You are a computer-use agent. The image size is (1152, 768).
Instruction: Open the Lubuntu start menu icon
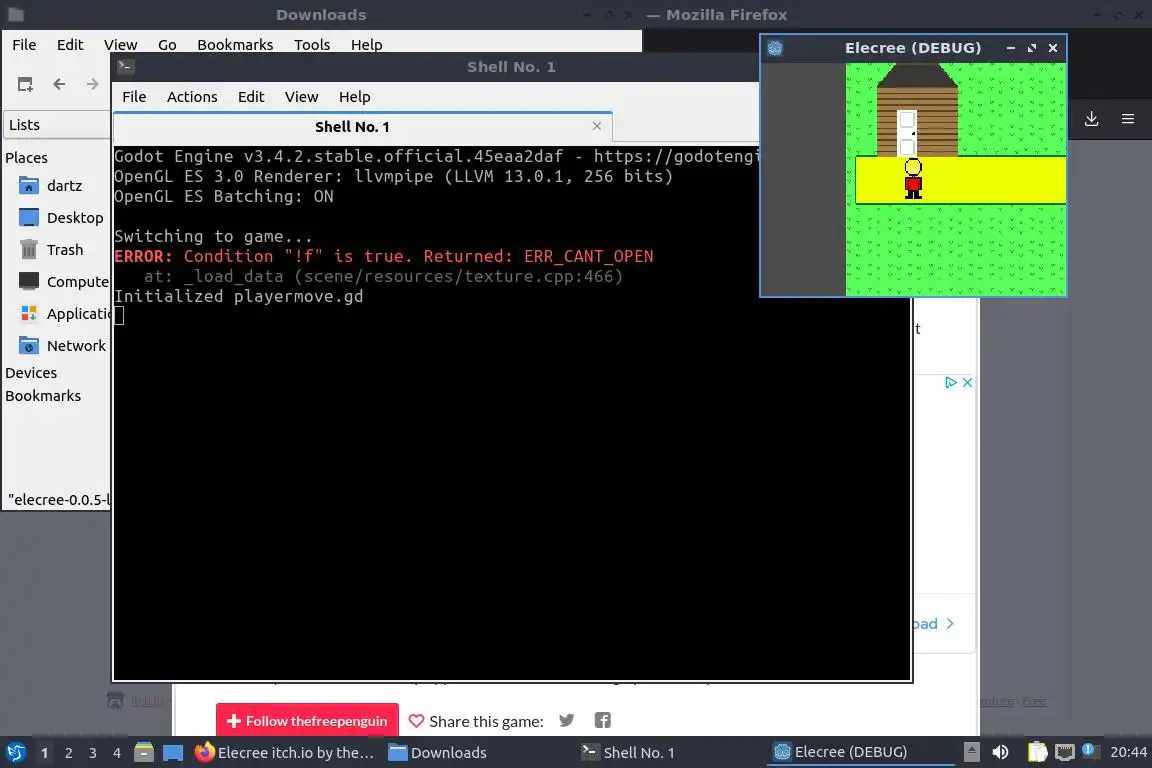[x=15, y=752]
